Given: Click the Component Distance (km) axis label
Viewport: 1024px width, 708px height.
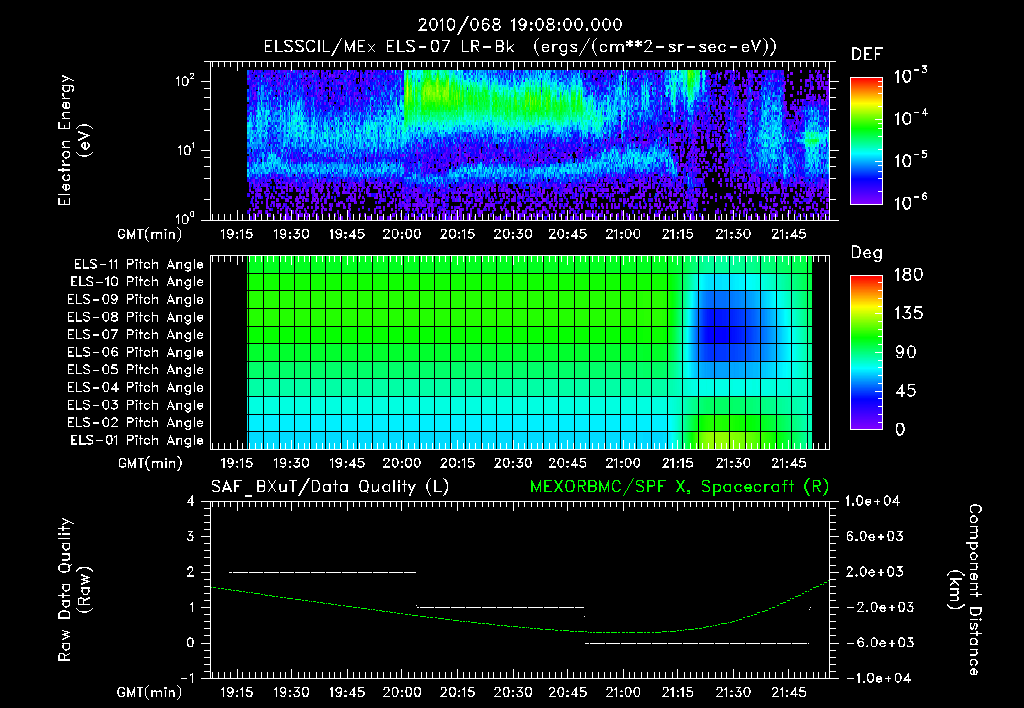Looking at the screenshot, I should tap(965, 590).
